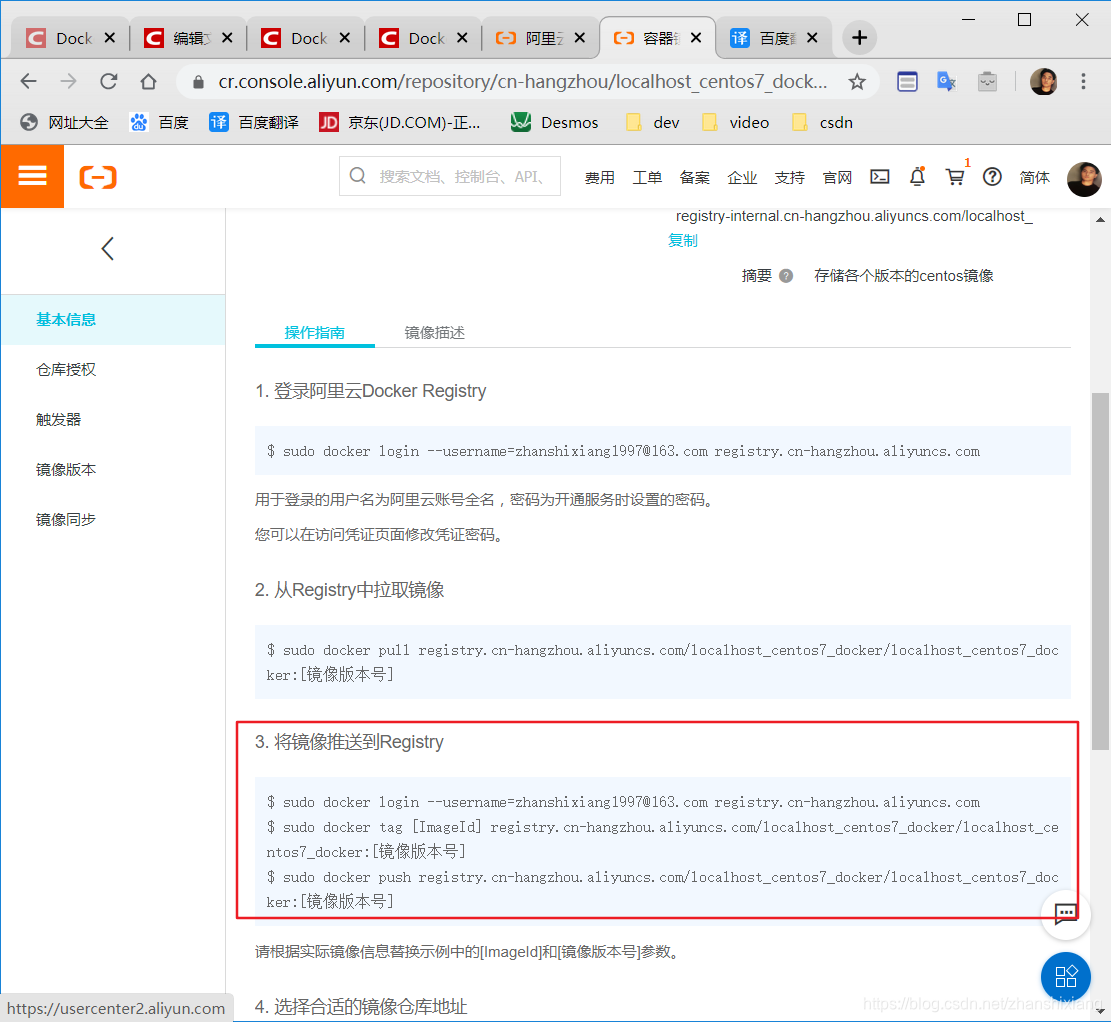The width and height of the screenshot is (1111, 1022).
Task: Click the 工单 header menu
Action: (x=647, y=177)
